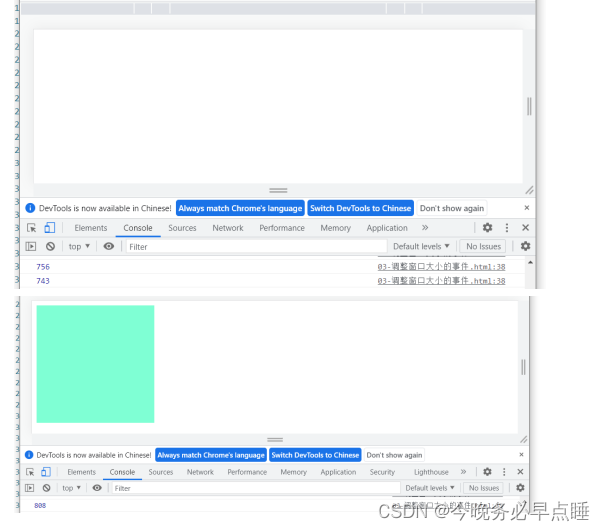Image resolution: width=605 pixels, height=531 pixels.
Task: Close lower DevTools panel
Action: 520,472
